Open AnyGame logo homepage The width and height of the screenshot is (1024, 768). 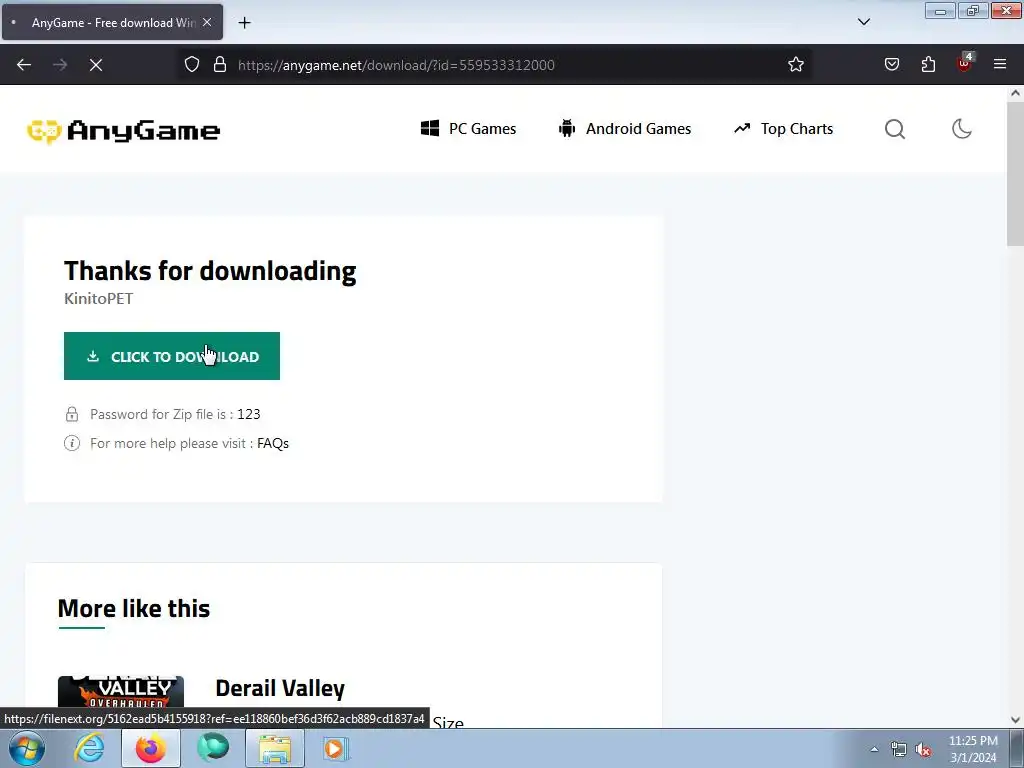(123, 131)
